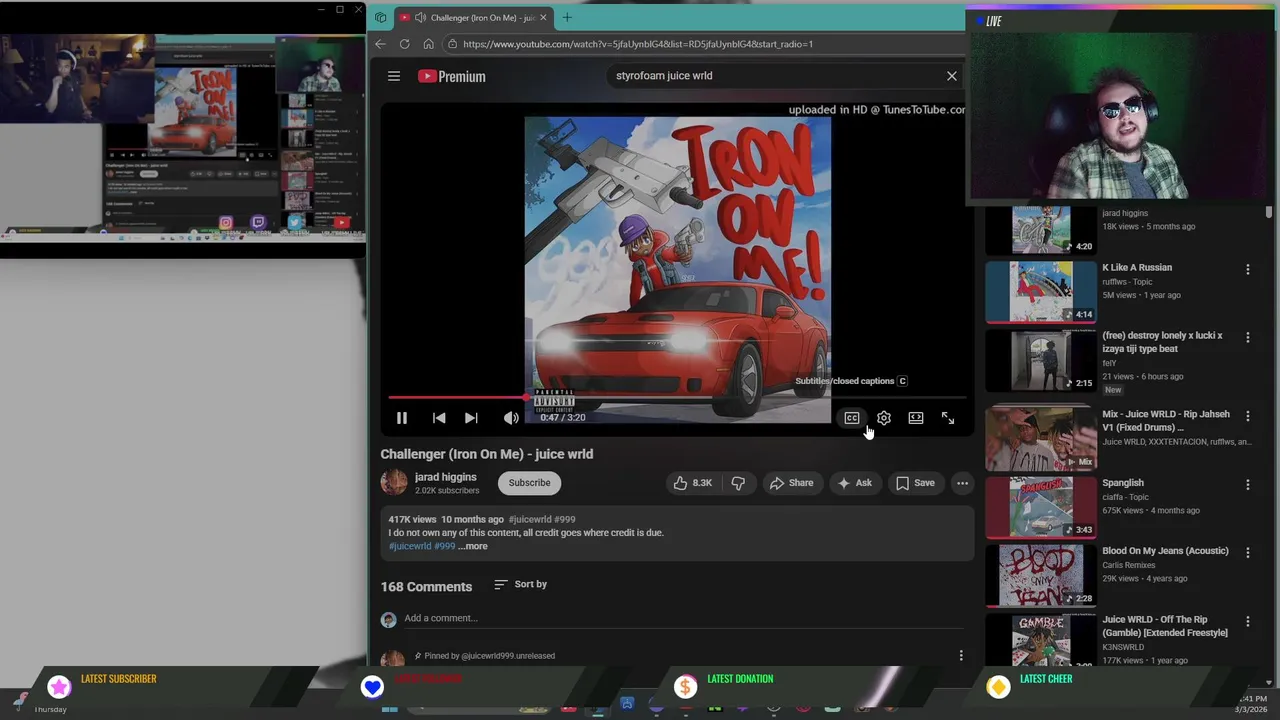1280x720 pixels.
Task: Share the Challenger video
Action: [x=791, y=483]
